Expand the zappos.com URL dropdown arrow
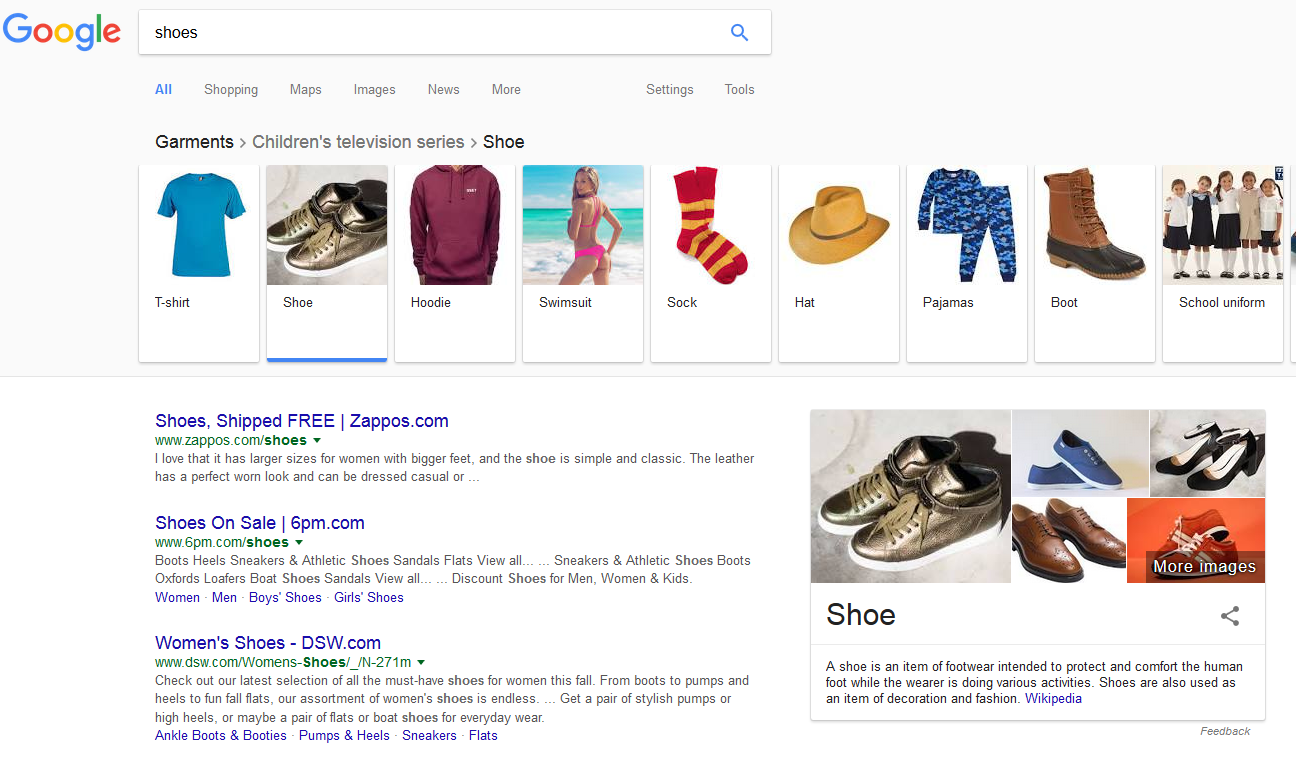Image resolution: width=1296 pixels, height=761 pixels. tap(317, 440)
